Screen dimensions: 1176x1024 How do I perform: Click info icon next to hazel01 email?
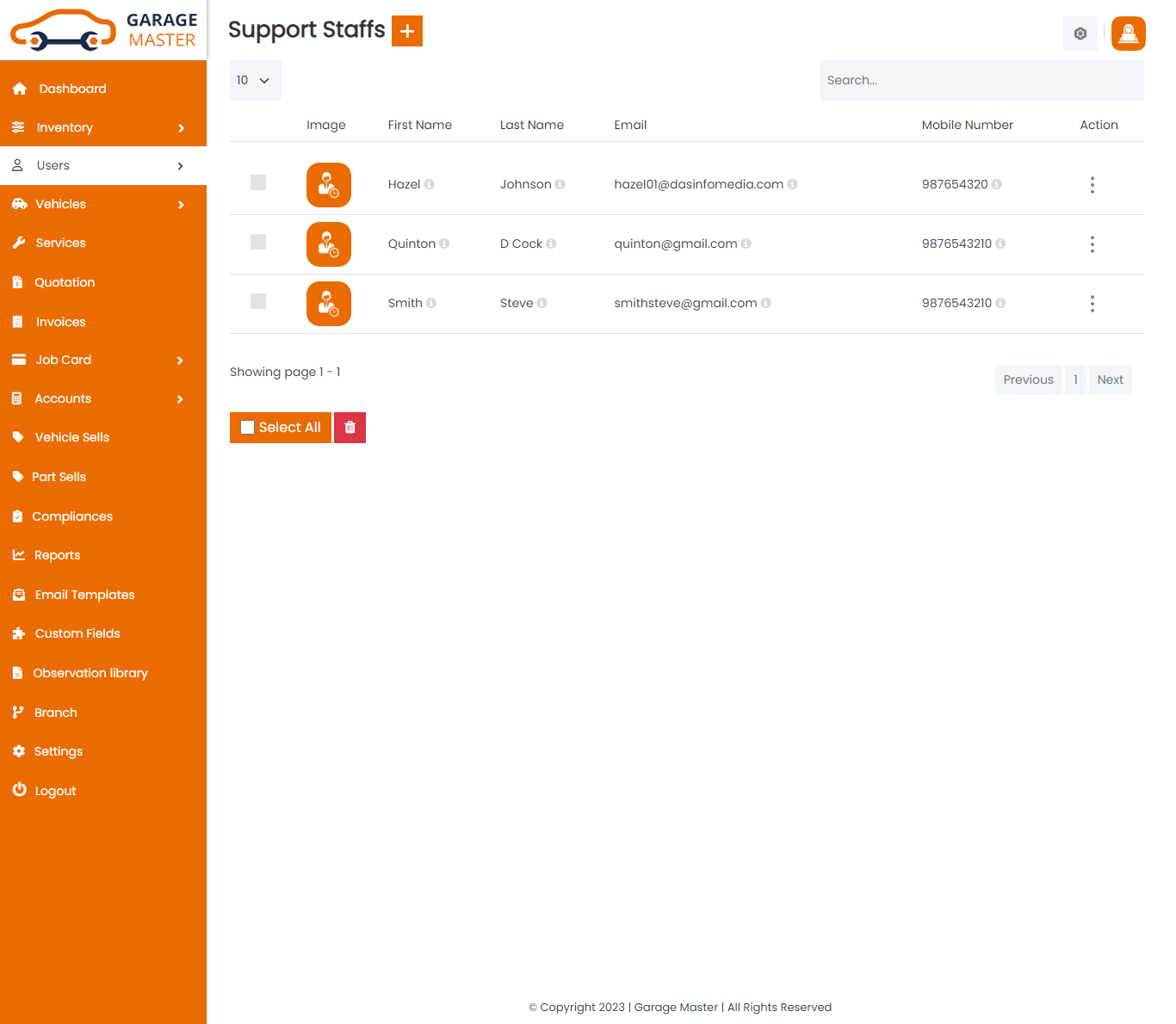click(x=792, y=184)
